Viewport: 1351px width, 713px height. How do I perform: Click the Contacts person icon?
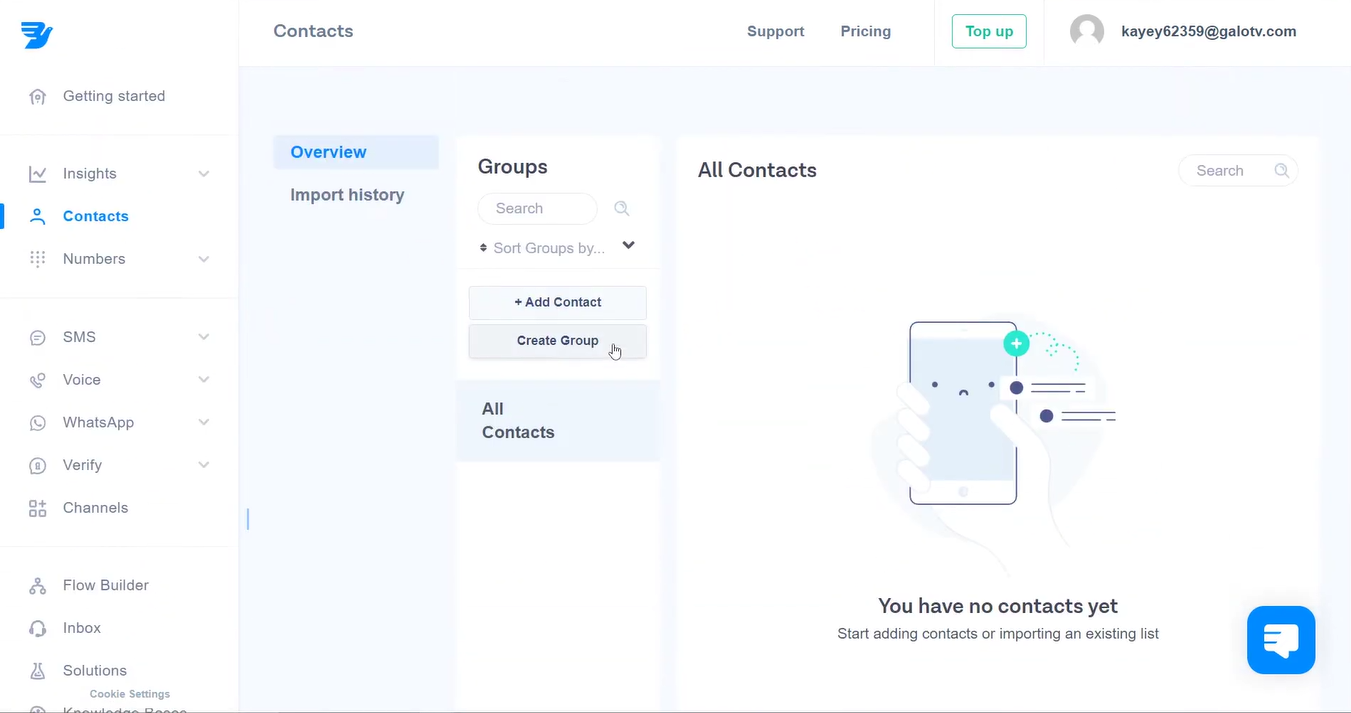coord(38,216)
